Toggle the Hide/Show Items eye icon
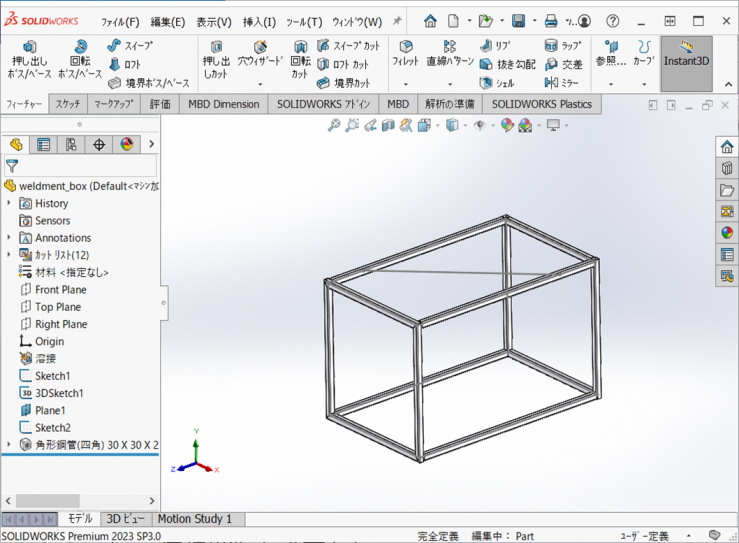The height and width of the screenshot is (543, 739). pyautogui.click(x=480, y=125)
